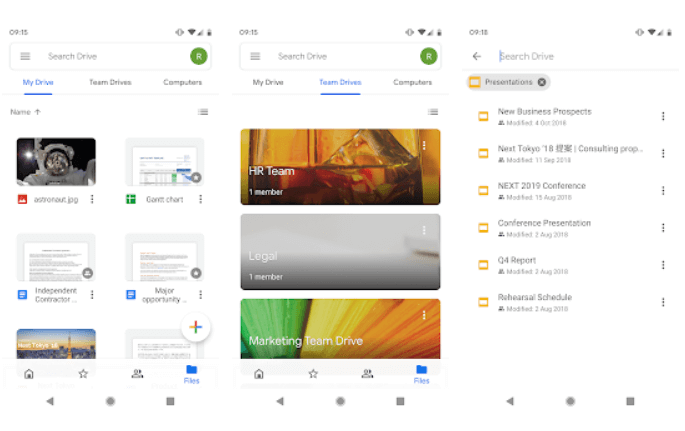Open more options for New Business Prospects
This screenshot has width=685, height=431.
[663, 116]
